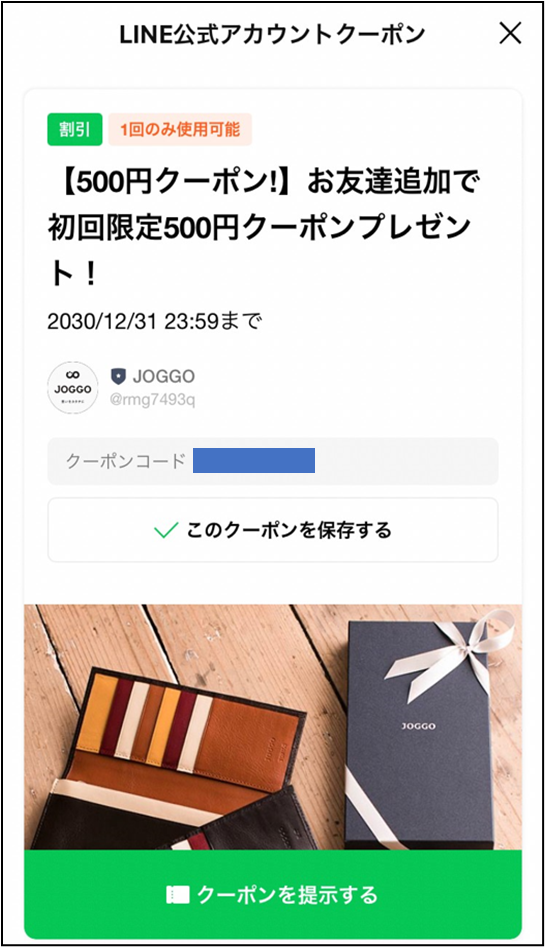Select the クーポンコード field
545x947 pixels.
[272, 461]
